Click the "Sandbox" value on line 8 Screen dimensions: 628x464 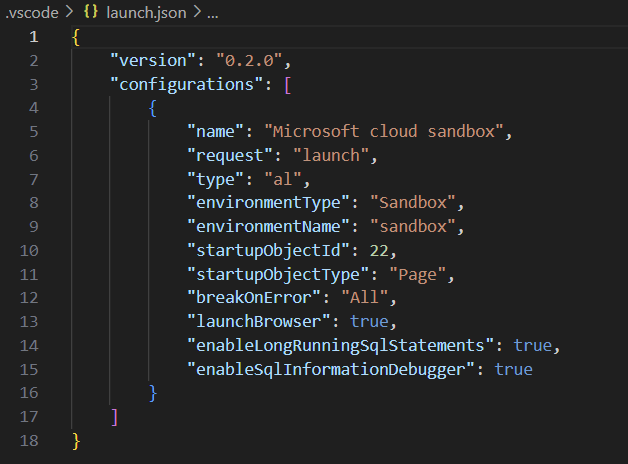click(413, 203)
